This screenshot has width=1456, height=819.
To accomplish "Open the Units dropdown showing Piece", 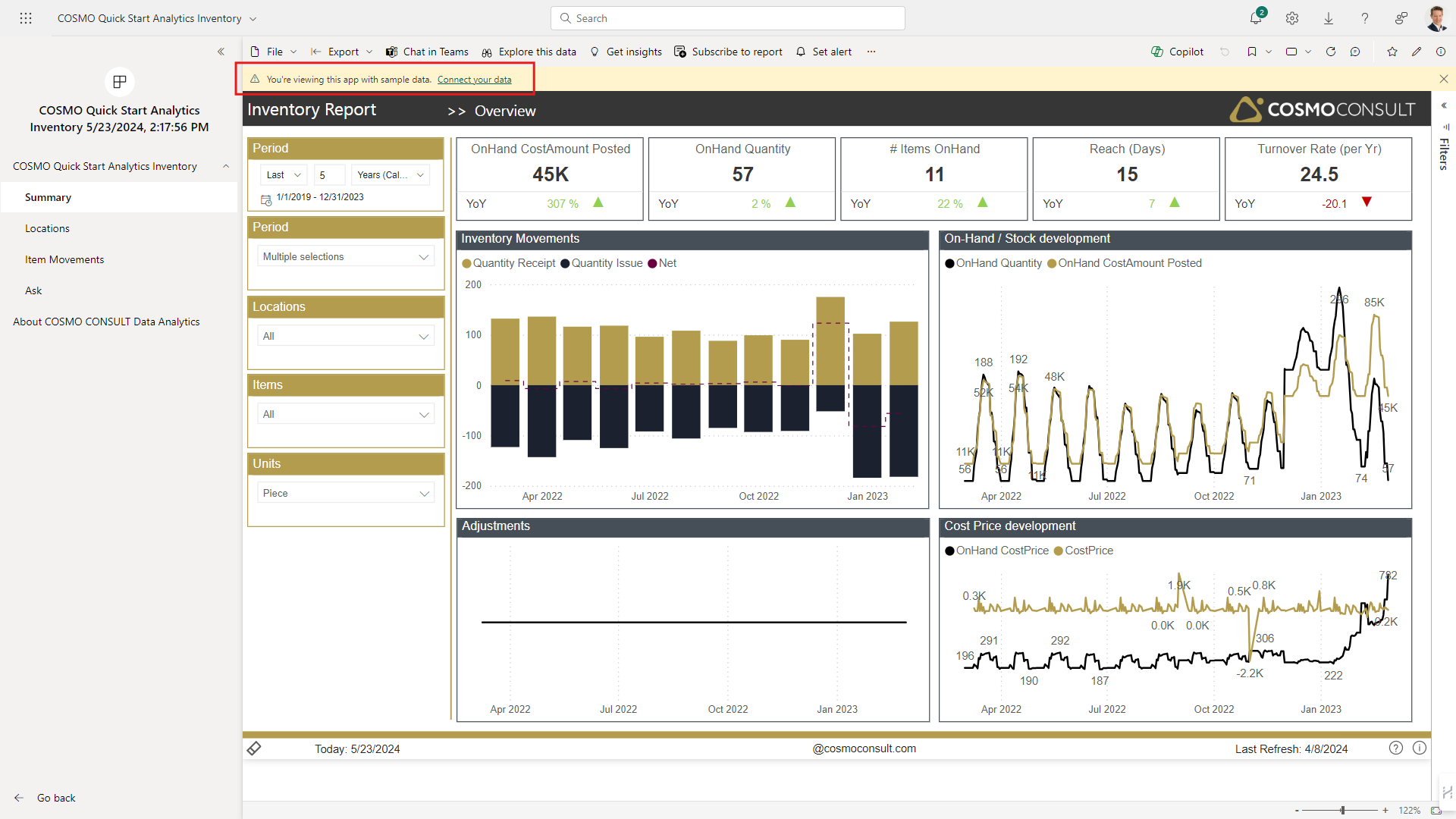I will pyautogui.click(x=345, y=492).
